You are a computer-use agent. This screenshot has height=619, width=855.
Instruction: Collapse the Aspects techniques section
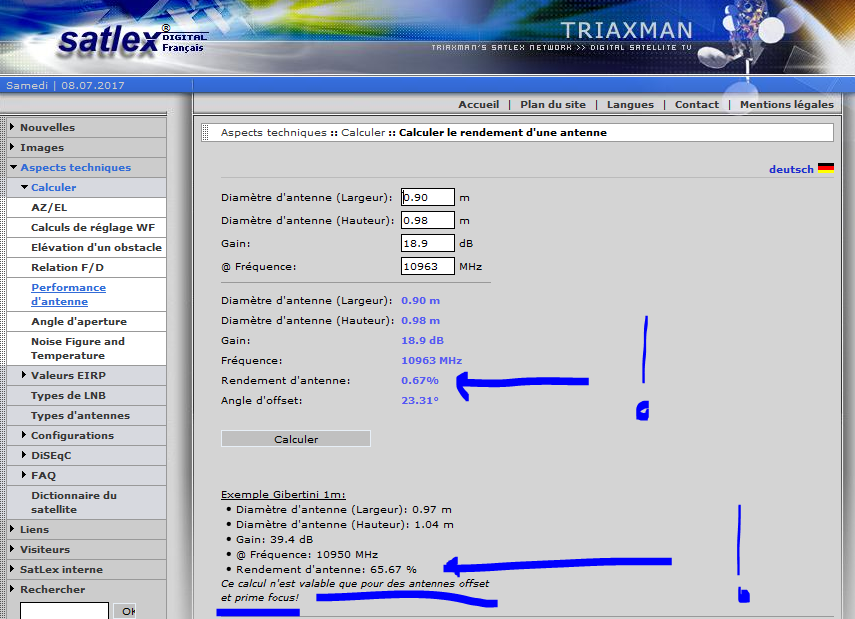[x=75, y=167]
